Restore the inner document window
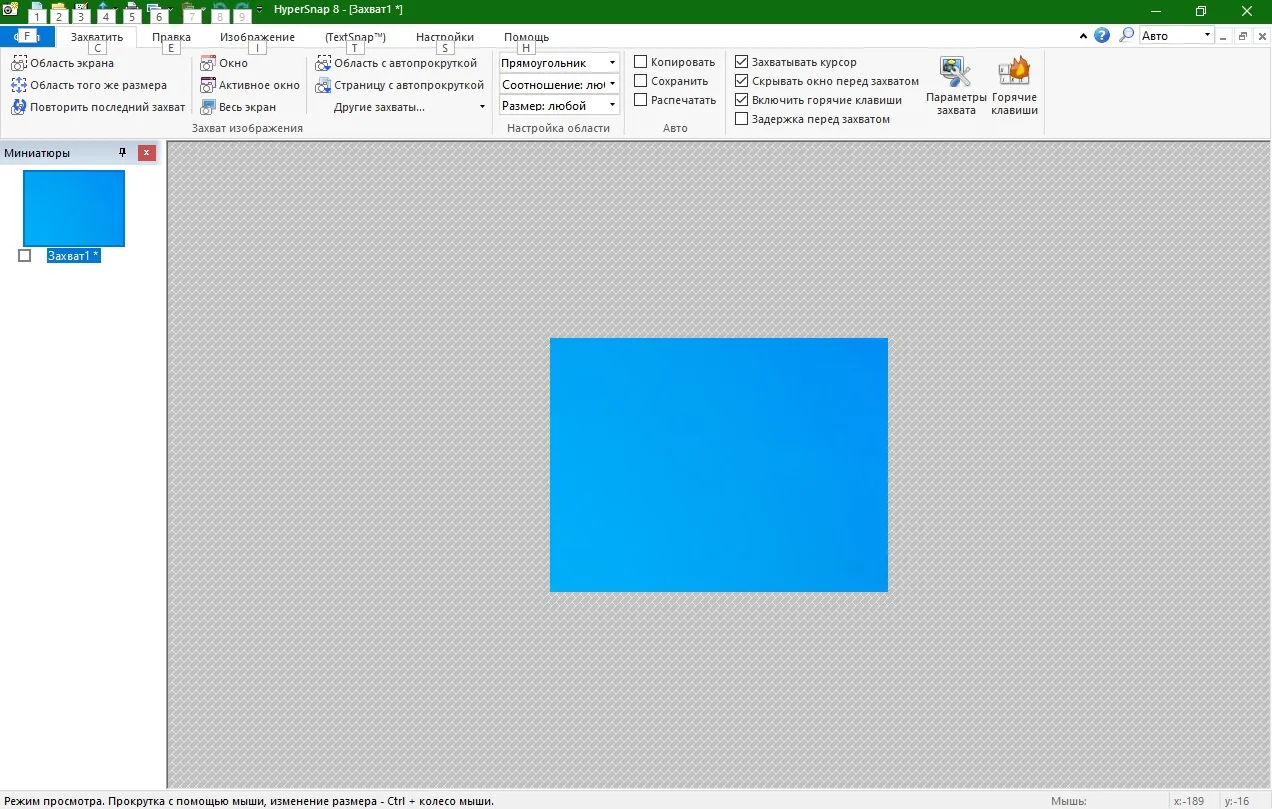1272x809 pixels. pyautogui.click(x=1243, y=36)
